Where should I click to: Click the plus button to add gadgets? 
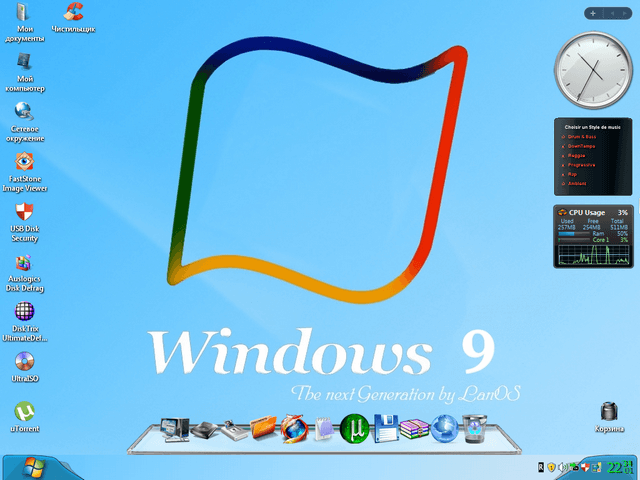[594, 13]
